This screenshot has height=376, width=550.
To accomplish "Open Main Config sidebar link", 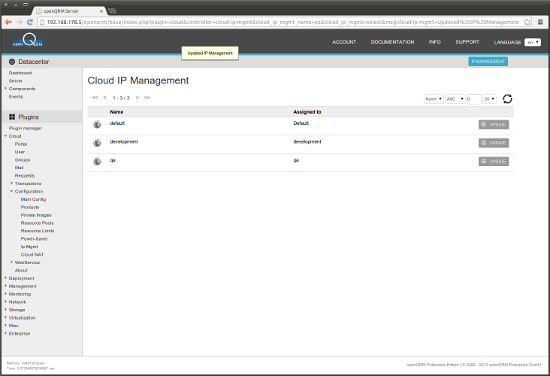I will (33, 199).
